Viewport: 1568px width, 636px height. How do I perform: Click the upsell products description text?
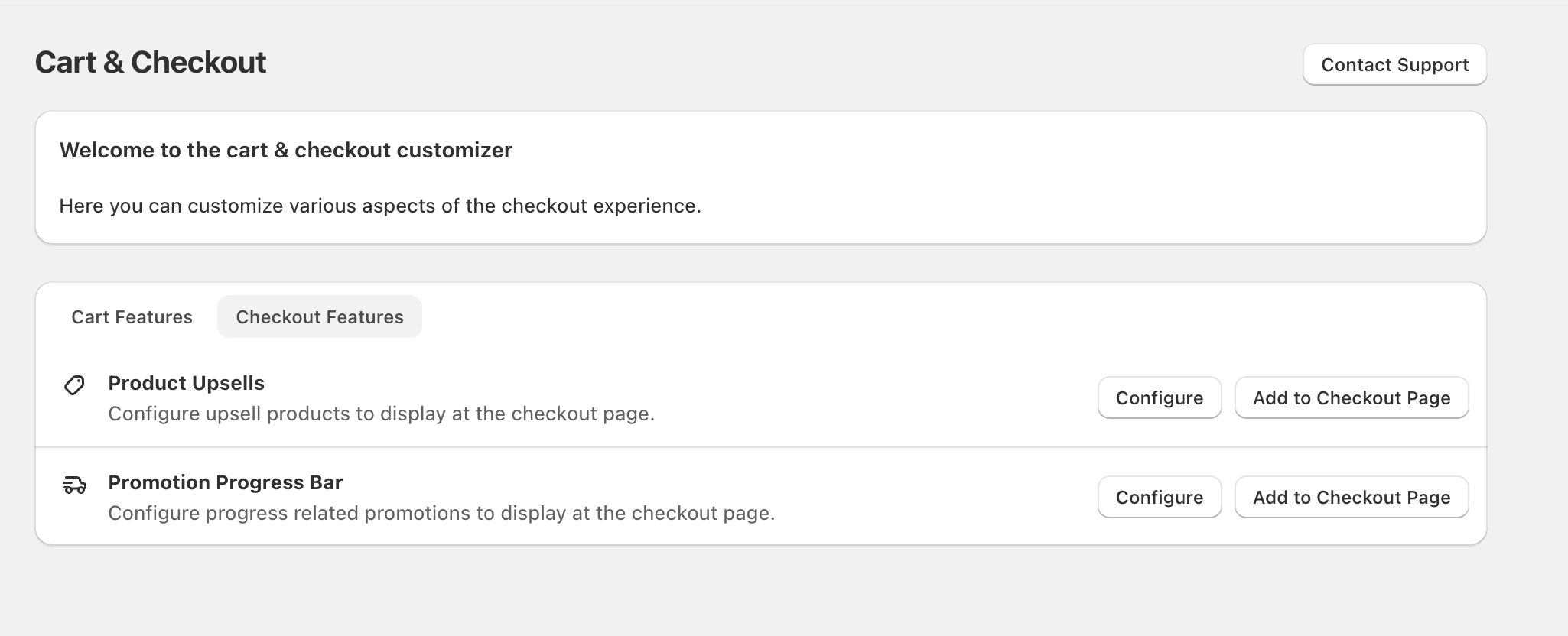[382, 414]
